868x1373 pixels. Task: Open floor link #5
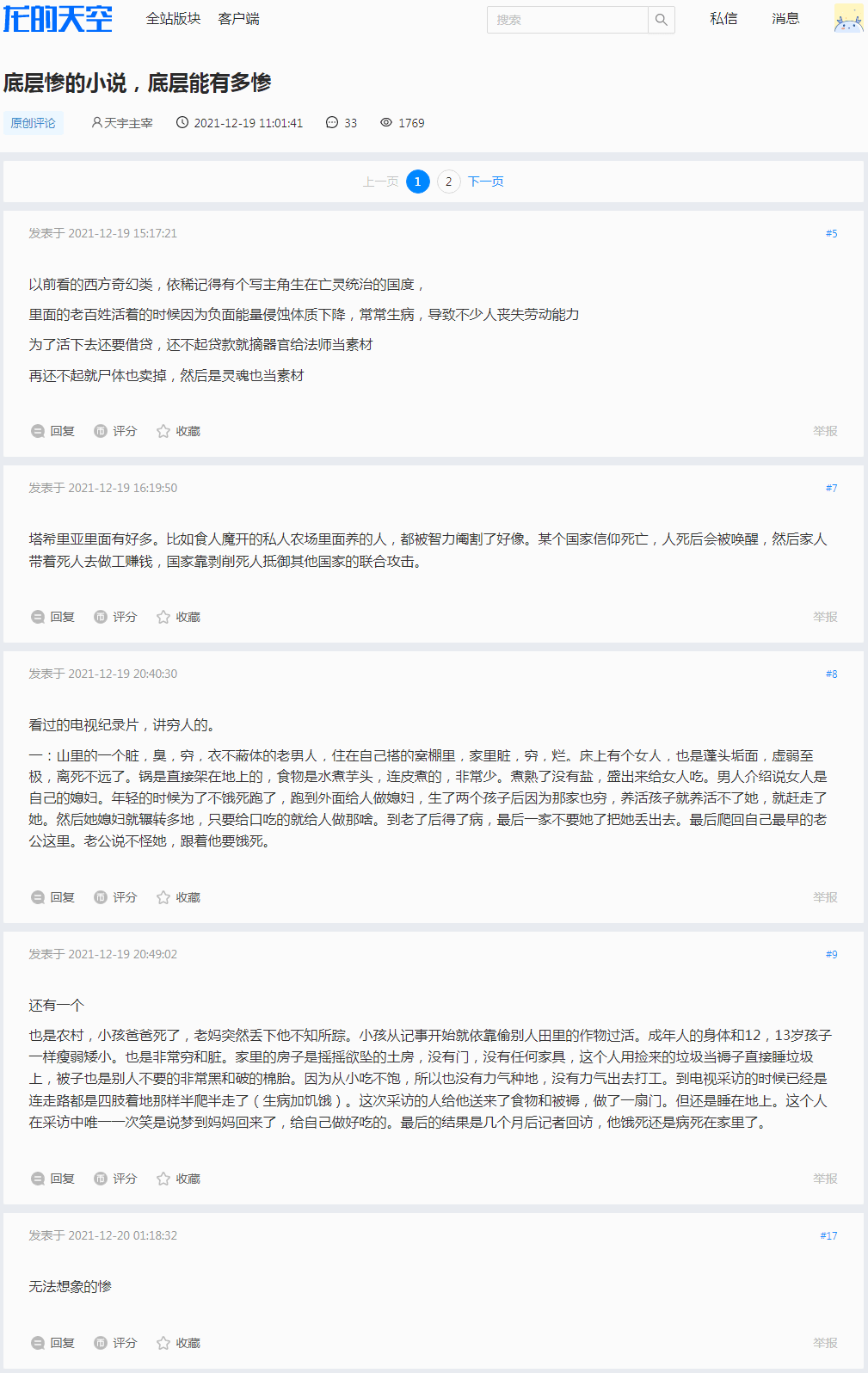[x=831, y=233]
